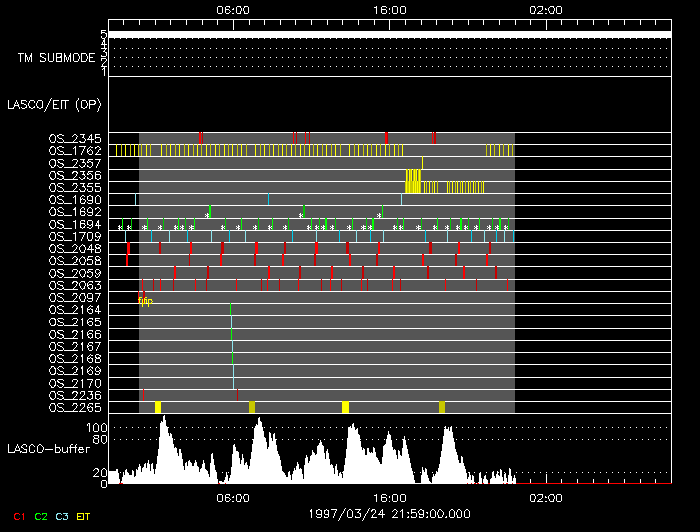Click the 02:00 tick label on bottom axis
Screen dimensions: 700x532
point(546,497)
